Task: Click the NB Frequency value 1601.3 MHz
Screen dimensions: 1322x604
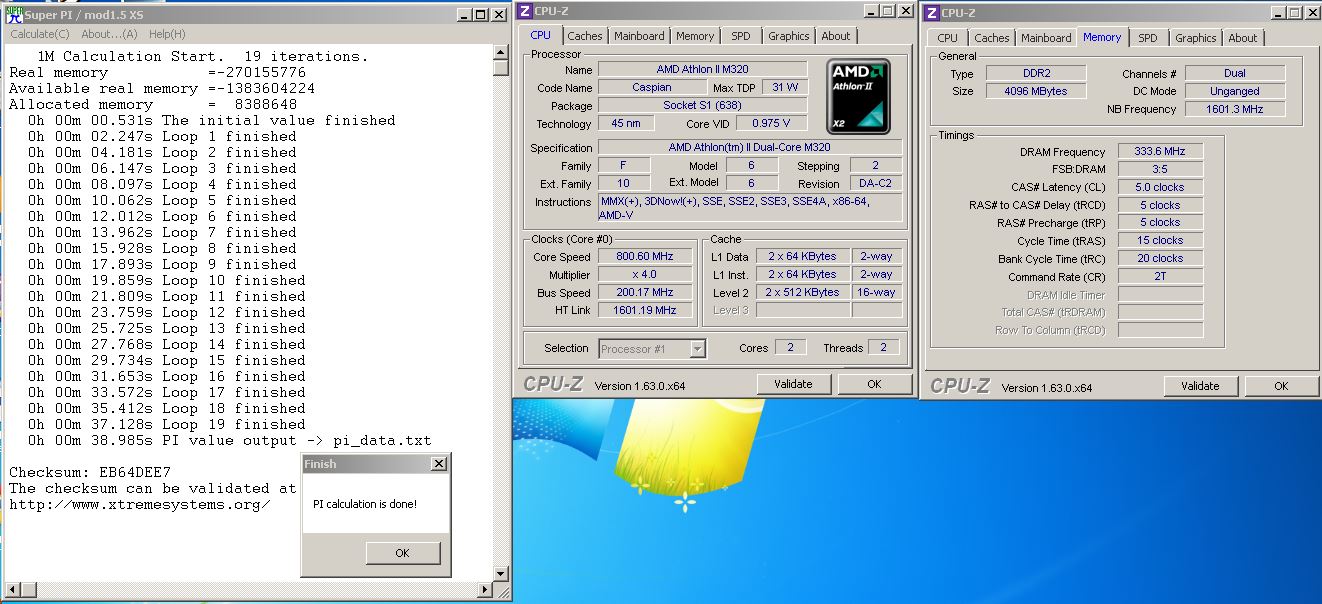Action: pyautogui.click(x=1236, y=109)
